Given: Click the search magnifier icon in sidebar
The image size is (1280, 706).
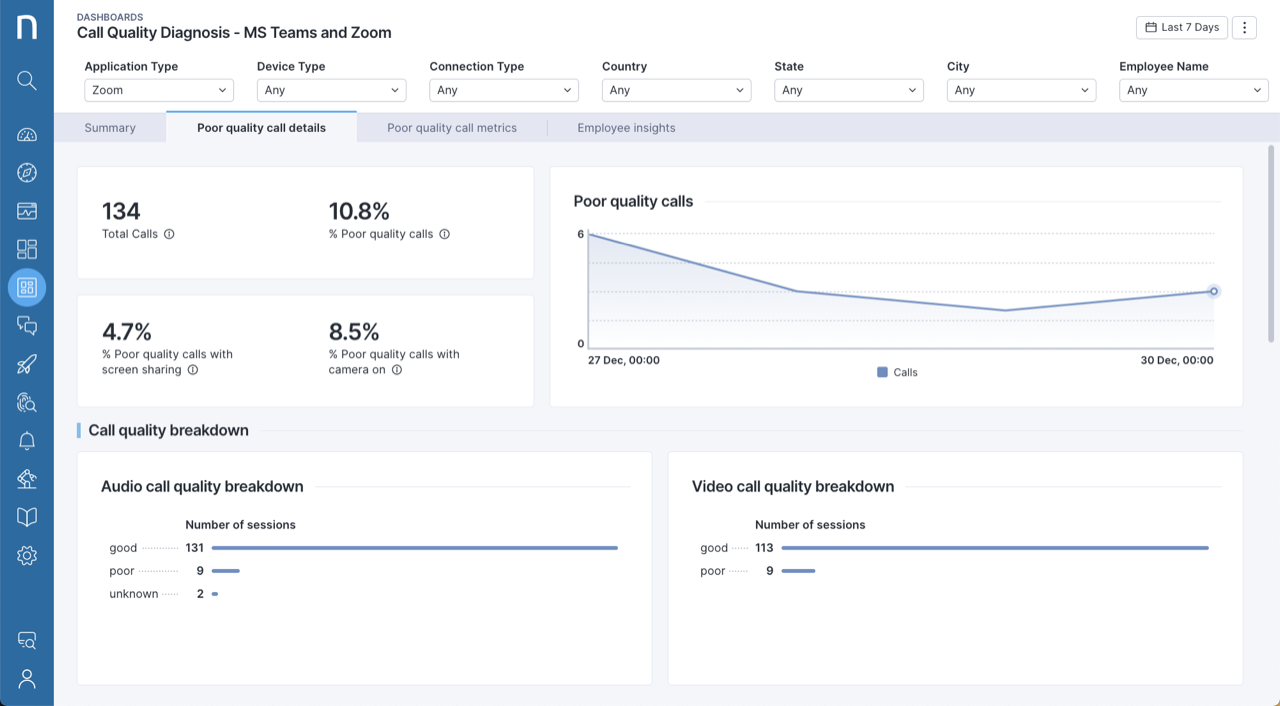Looking at the screenshot, I should coord(27,80).
